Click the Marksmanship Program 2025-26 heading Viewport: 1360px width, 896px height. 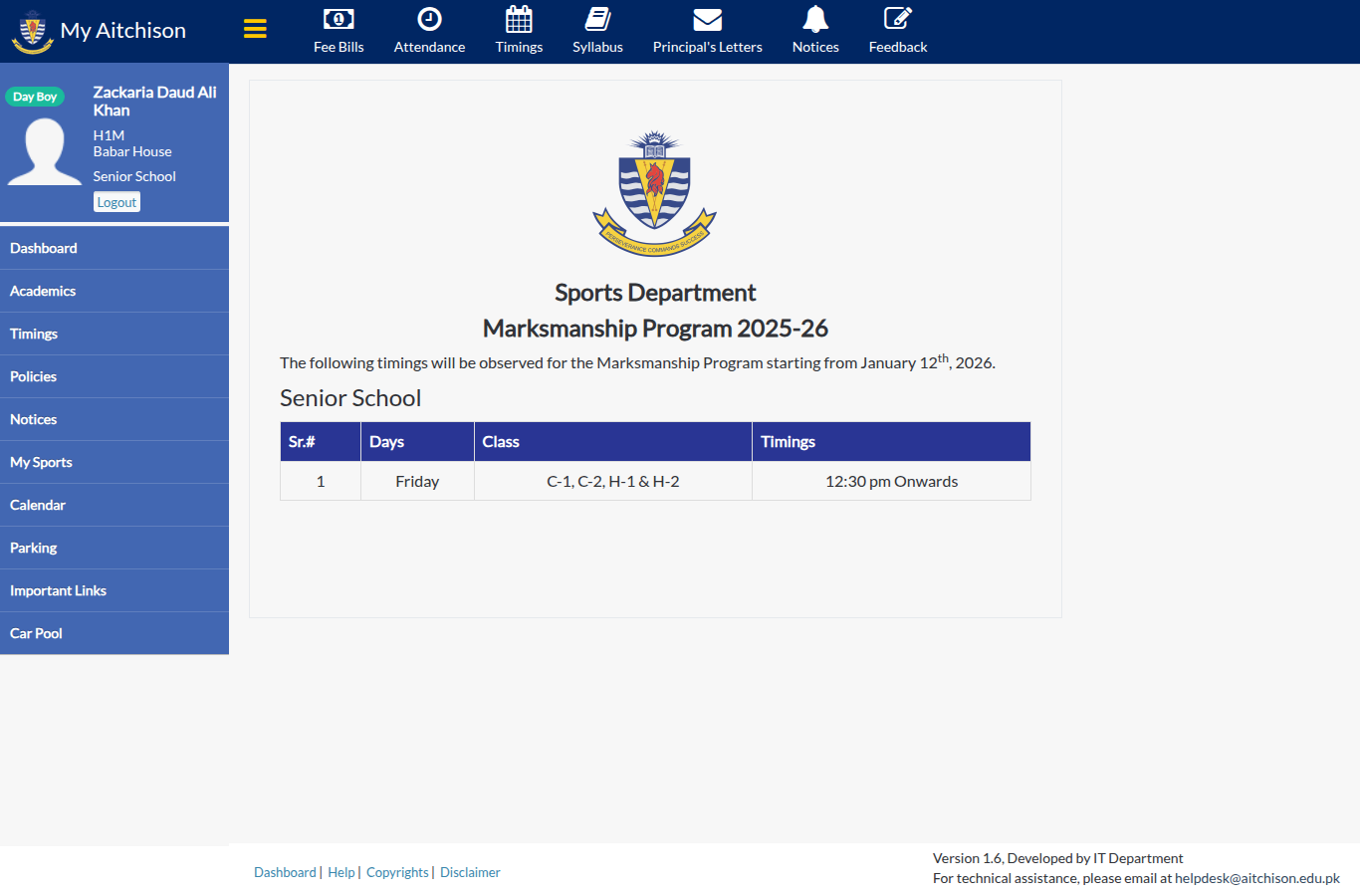[655, 329]
